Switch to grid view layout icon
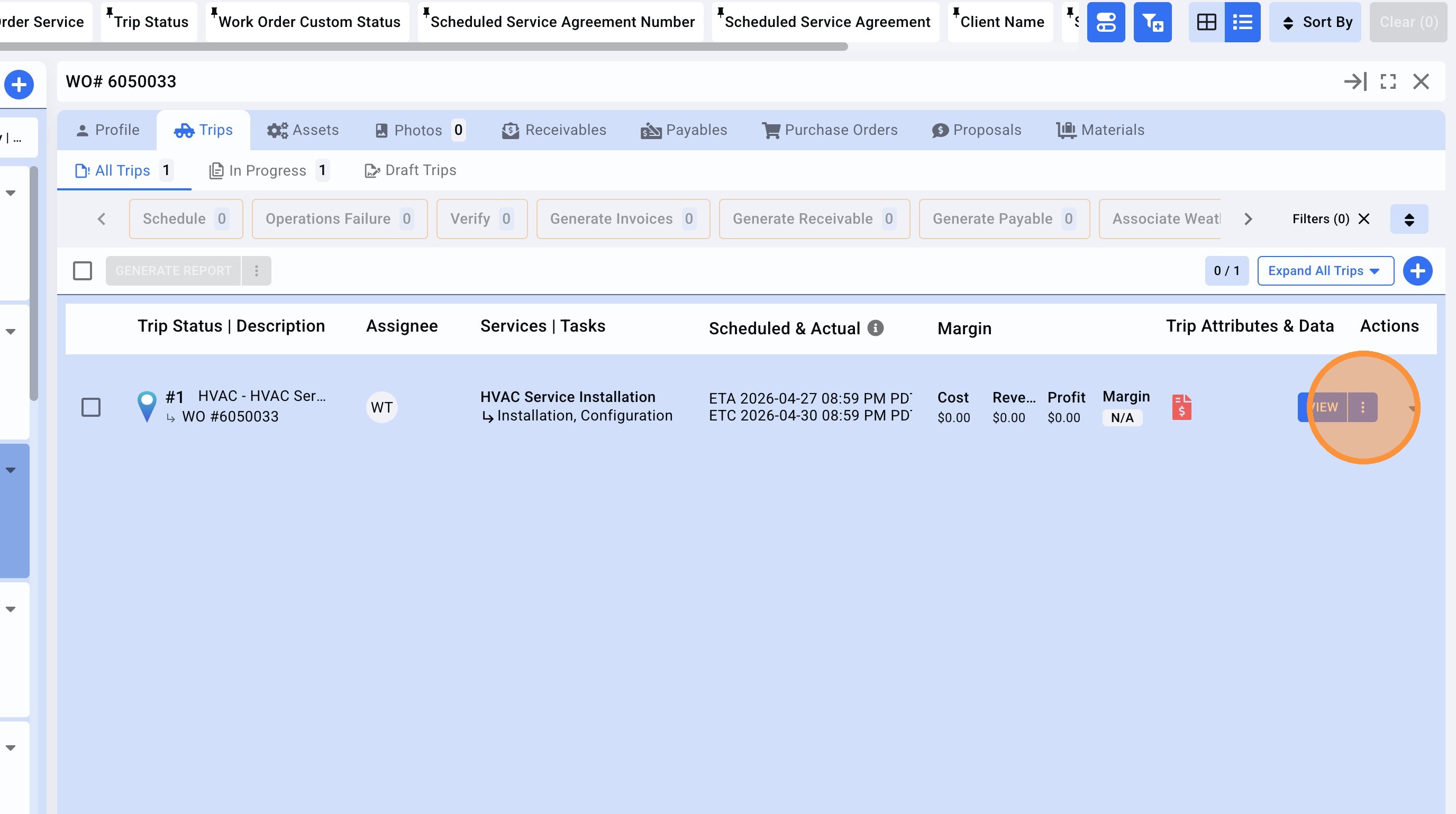 click(1206, 22)
